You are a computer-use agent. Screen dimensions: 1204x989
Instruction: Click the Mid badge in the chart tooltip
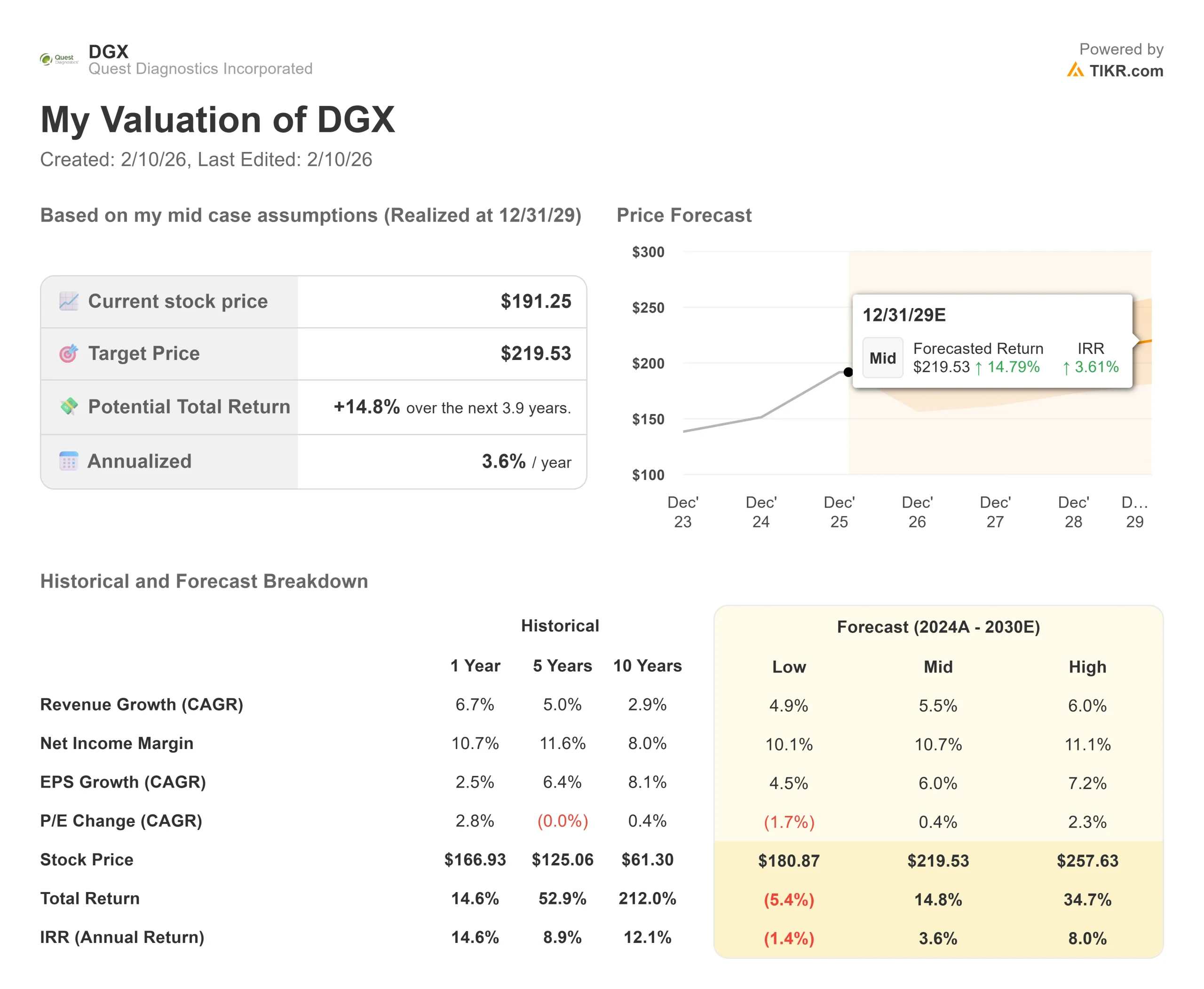point(882,358)
